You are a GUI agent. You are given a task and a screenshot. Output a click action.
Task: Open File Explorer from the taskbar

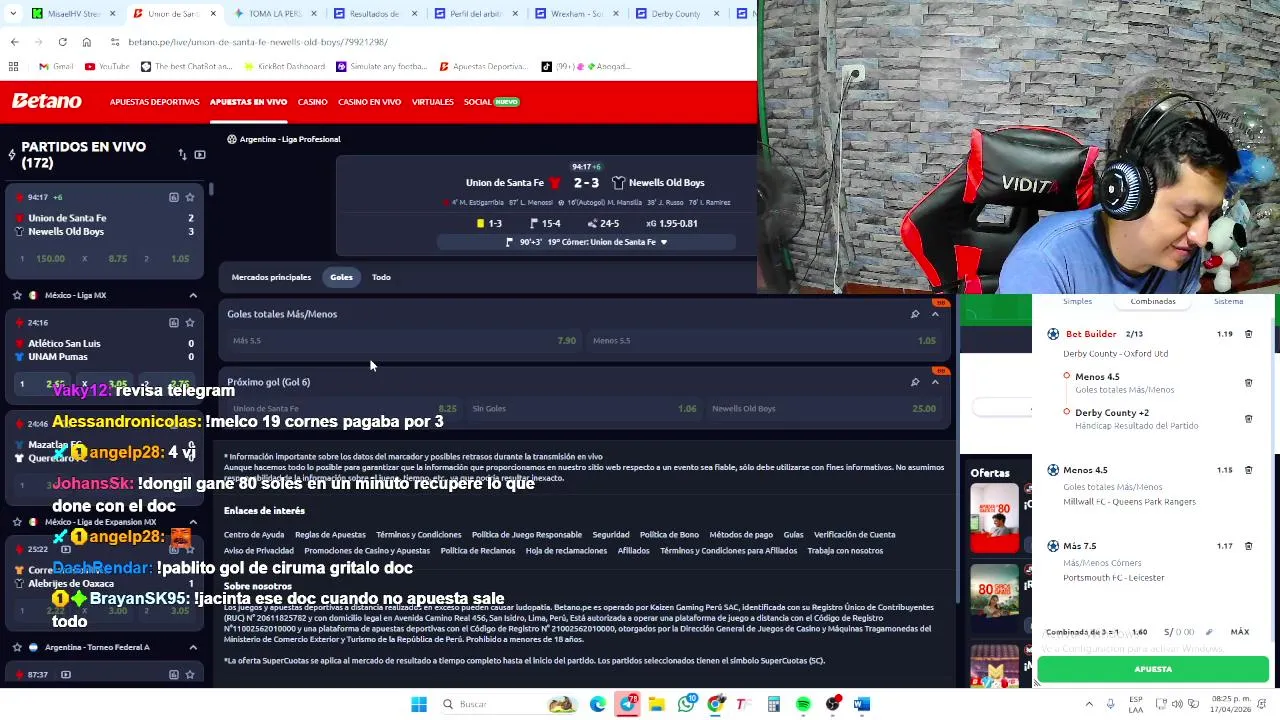[657, 704]
